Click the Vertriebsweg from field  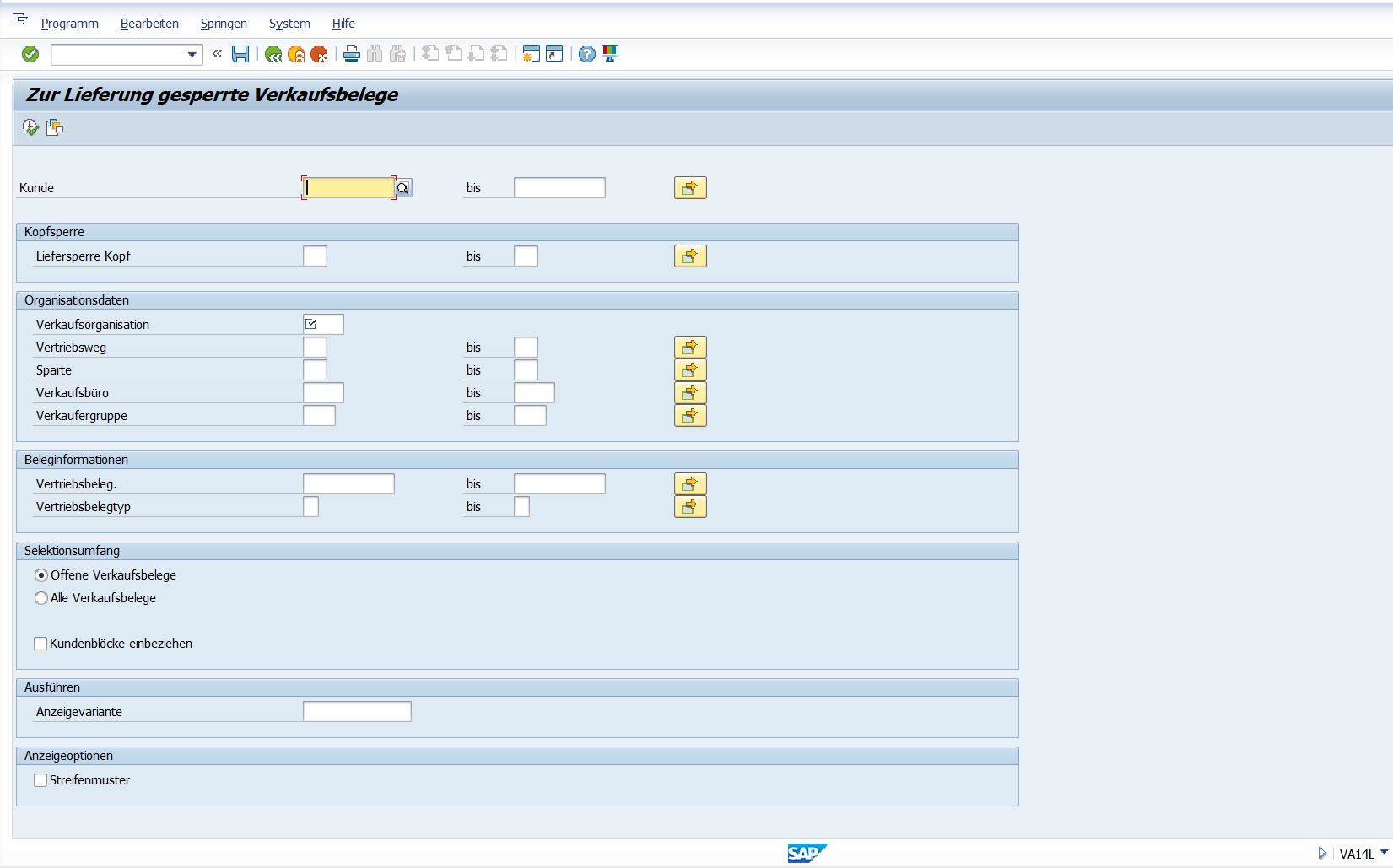pyautogui.click(x=315, y=347)
